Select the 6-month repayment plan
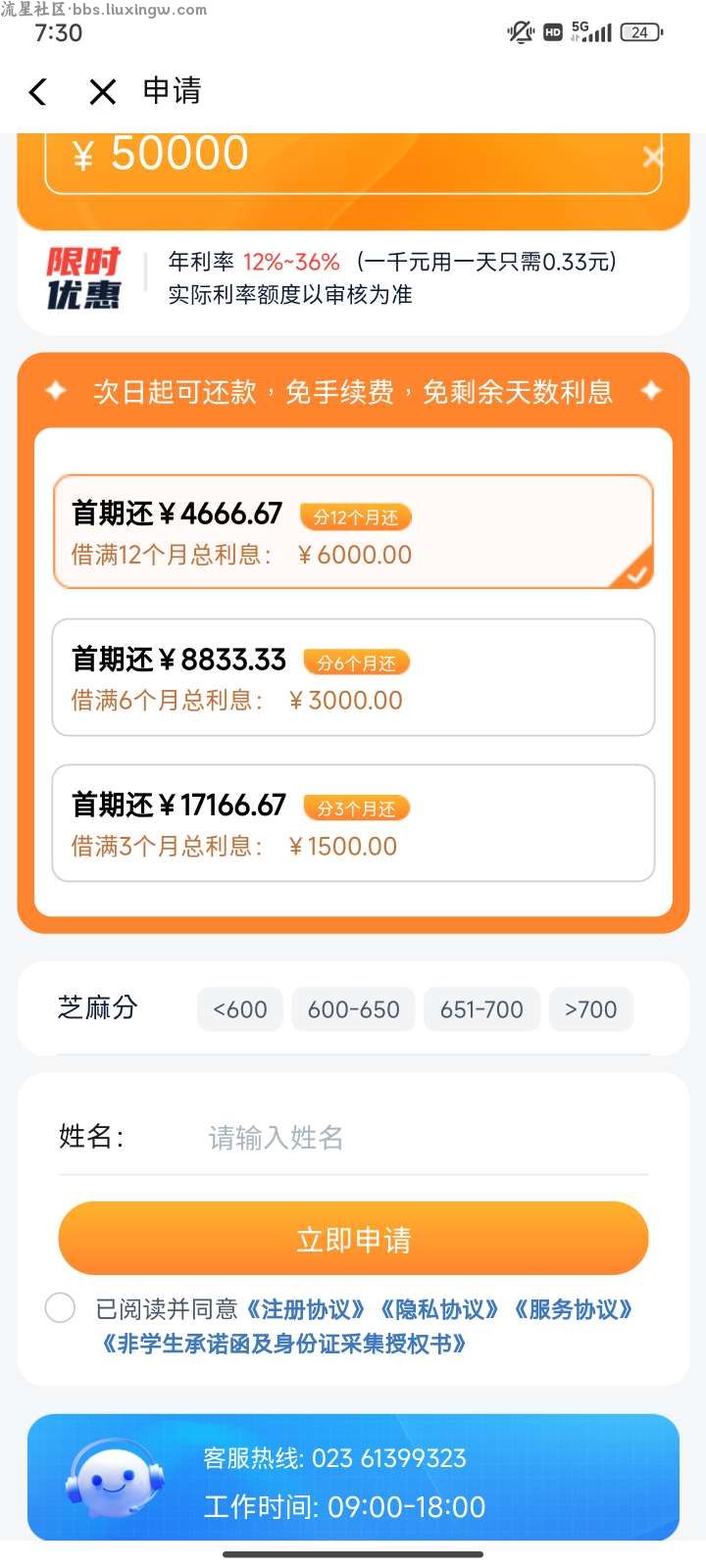 353,677
